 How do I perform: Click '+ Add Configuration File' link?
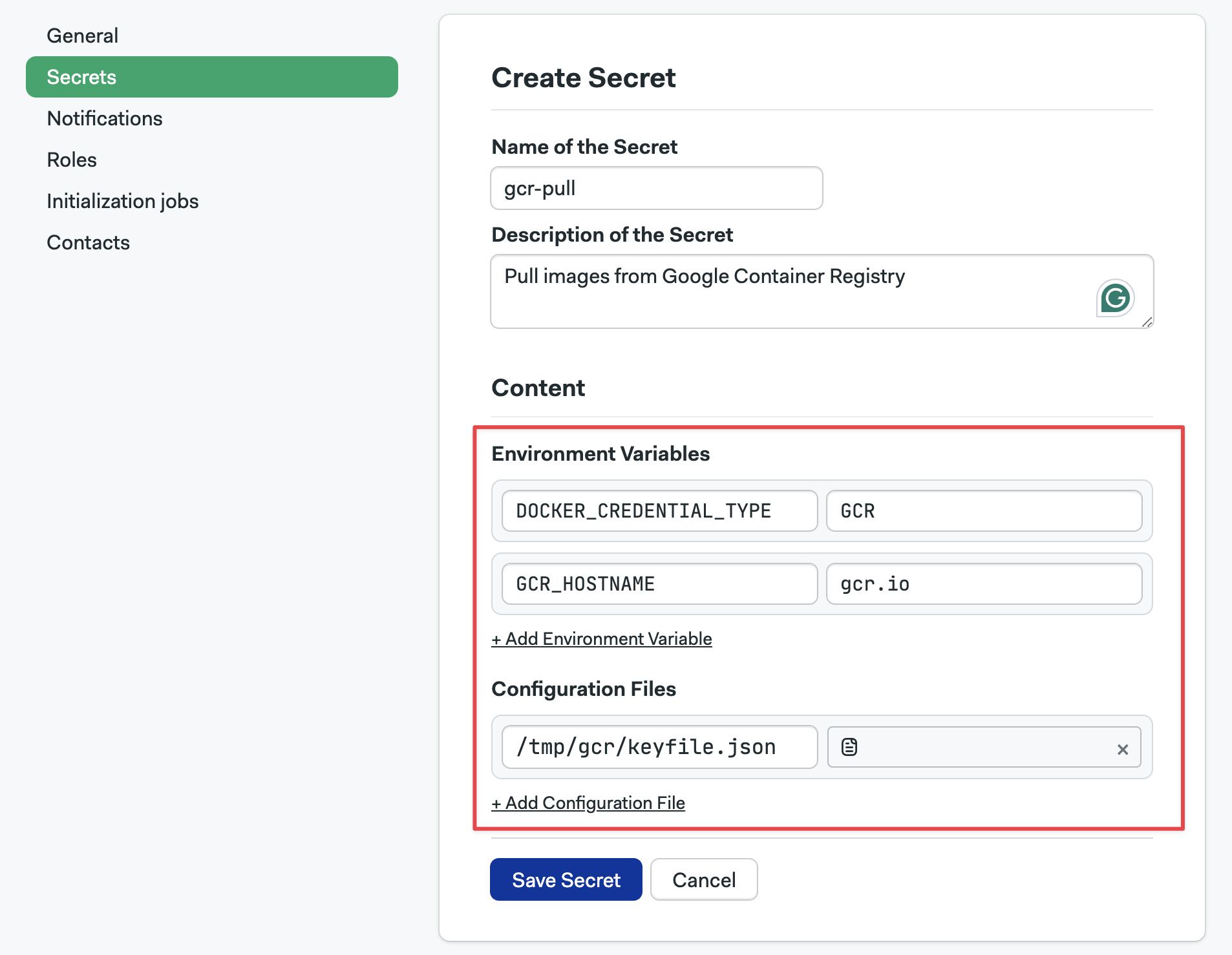tap(588, 803)
